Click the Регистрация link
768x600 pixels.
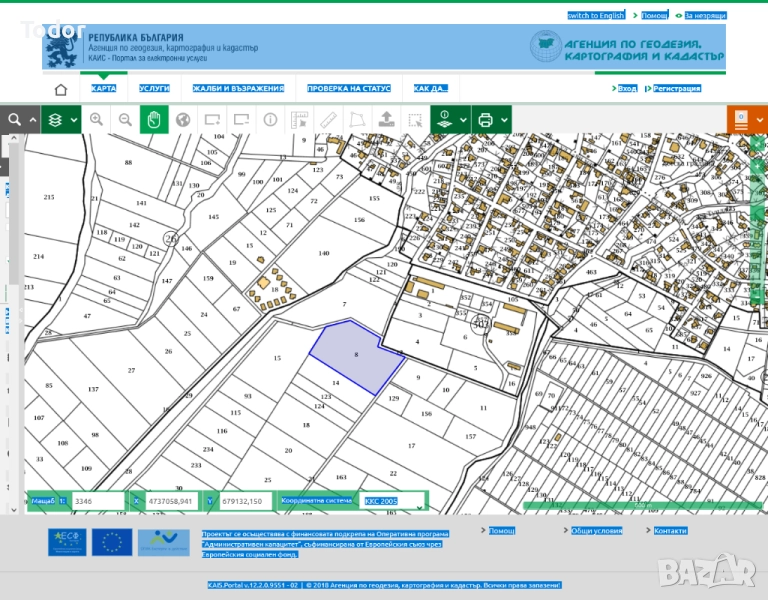coord(677,89)
